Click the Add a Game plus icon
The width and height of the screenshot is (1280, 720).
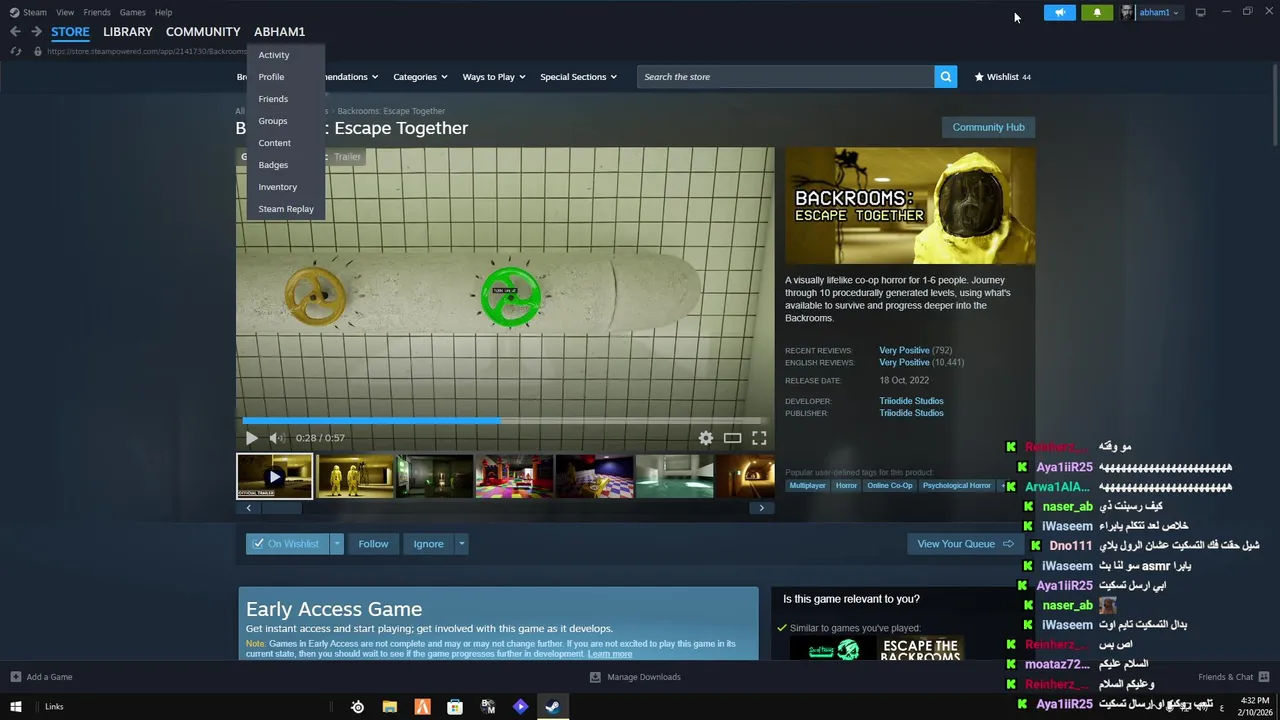pos(15,677)
